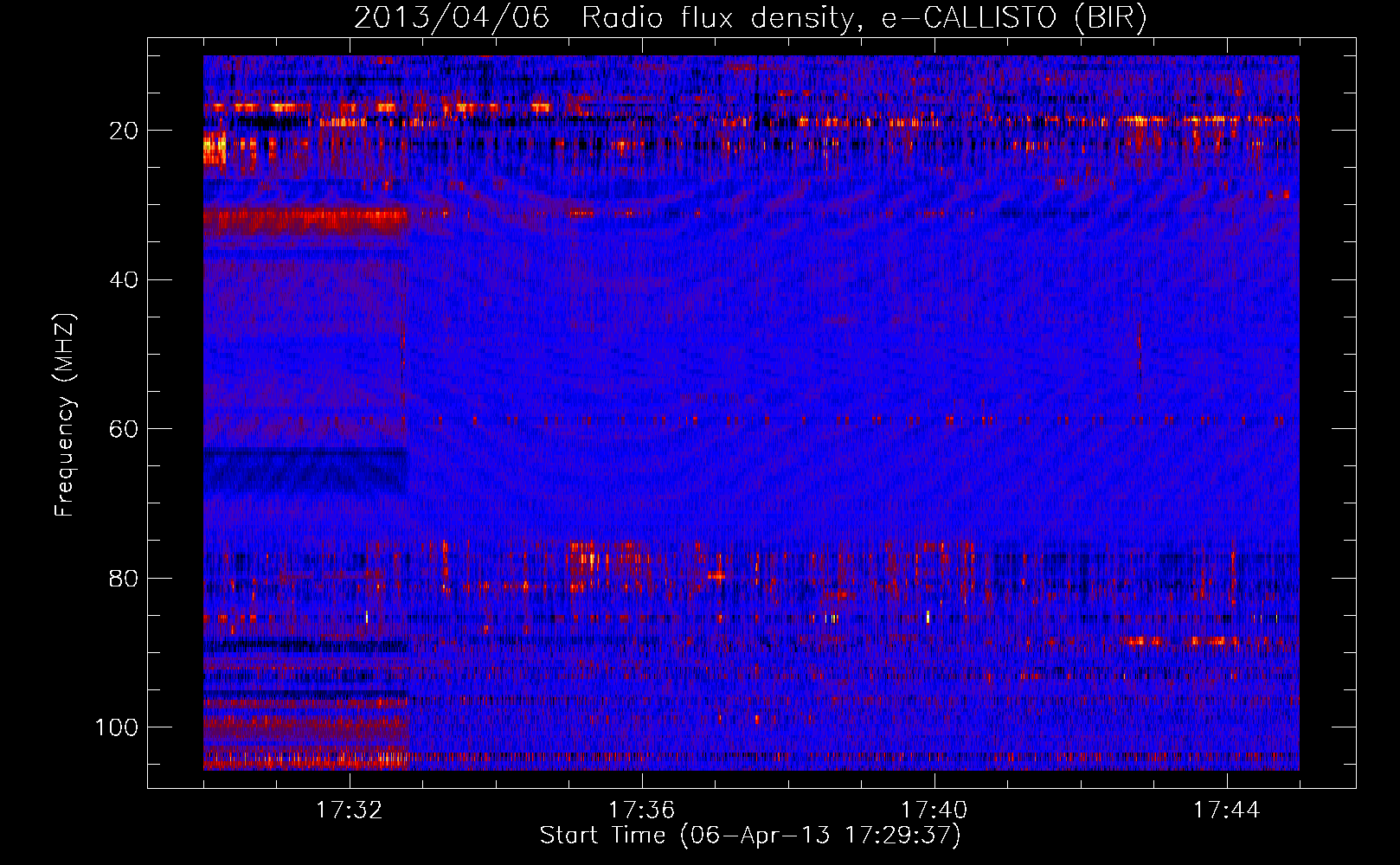The width and height of the screenshot is (1400, 865).
Task: Click the 17:32 time tick label
Action: click(x=350, y=811)
